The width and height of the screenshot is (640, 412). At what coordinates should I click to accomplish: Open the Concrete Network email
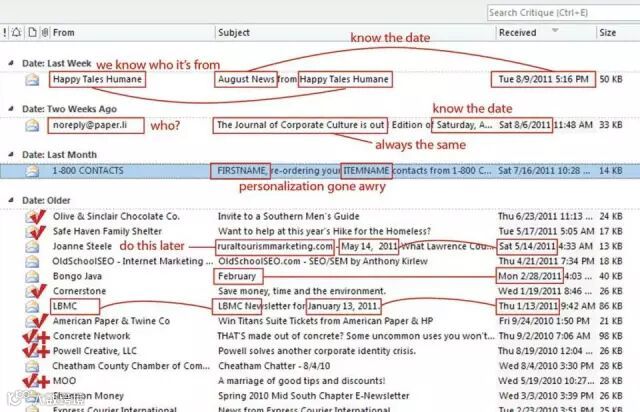coord(91,336)
